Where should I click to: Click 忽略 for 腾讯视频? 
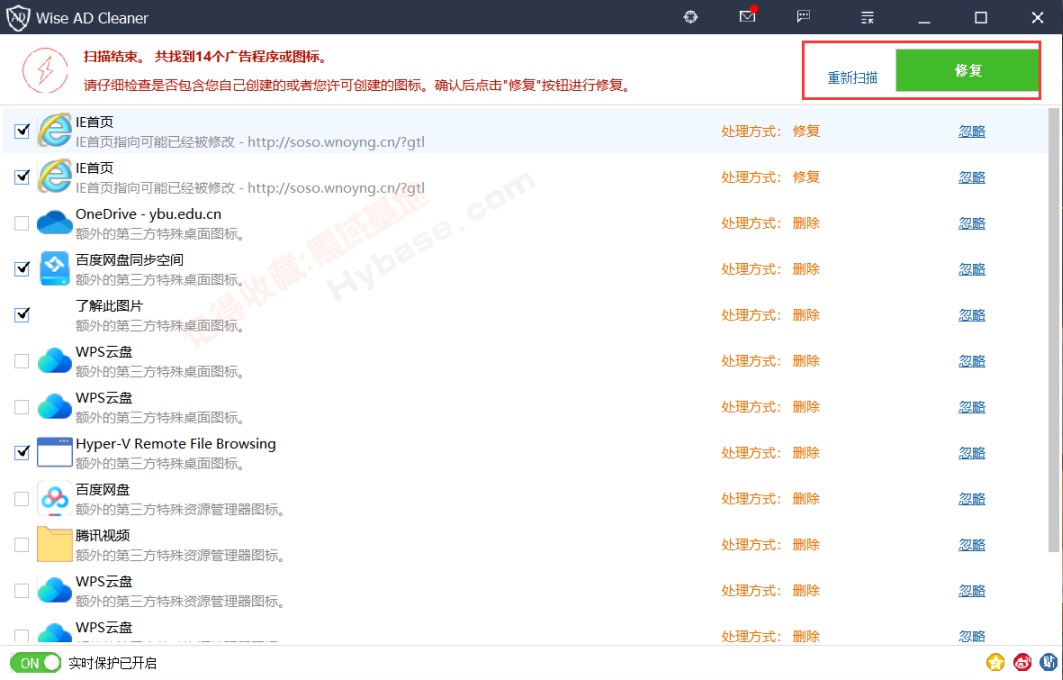(971, 544)
